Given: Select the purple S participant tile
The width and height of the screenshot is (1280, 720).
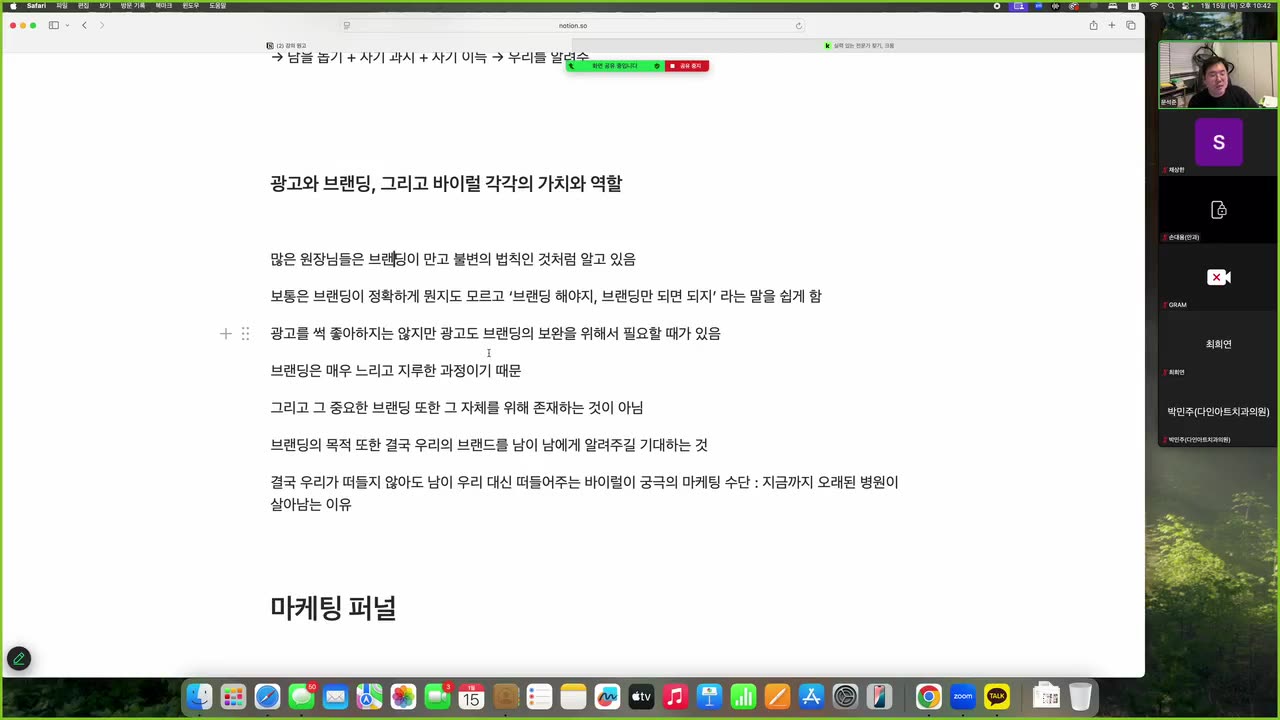Looking at the screenshot, I should [x=1218, y=142].
